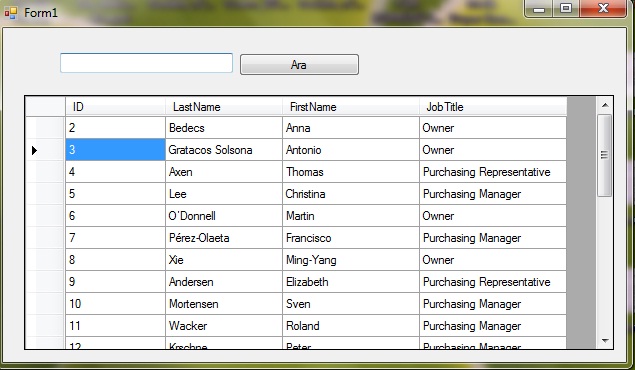Click scrollbar down arrow in grid
This screenshot has height=370, width=635.
pos(605,341)
